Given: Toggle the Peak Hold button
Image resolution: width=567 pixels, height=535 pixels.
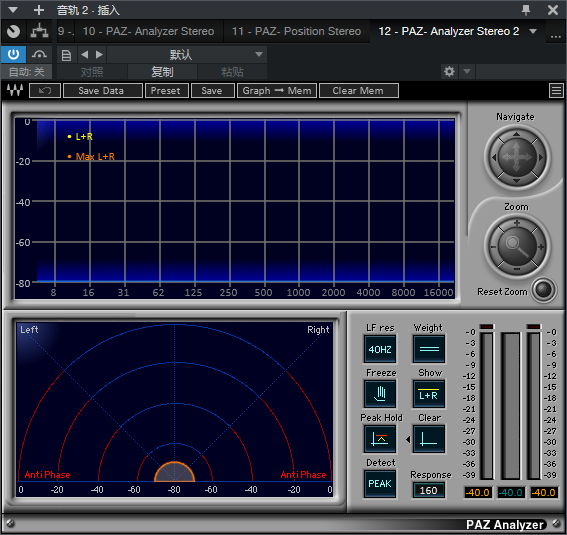Looking at the screenshot, I should click(x=380, y=439).
